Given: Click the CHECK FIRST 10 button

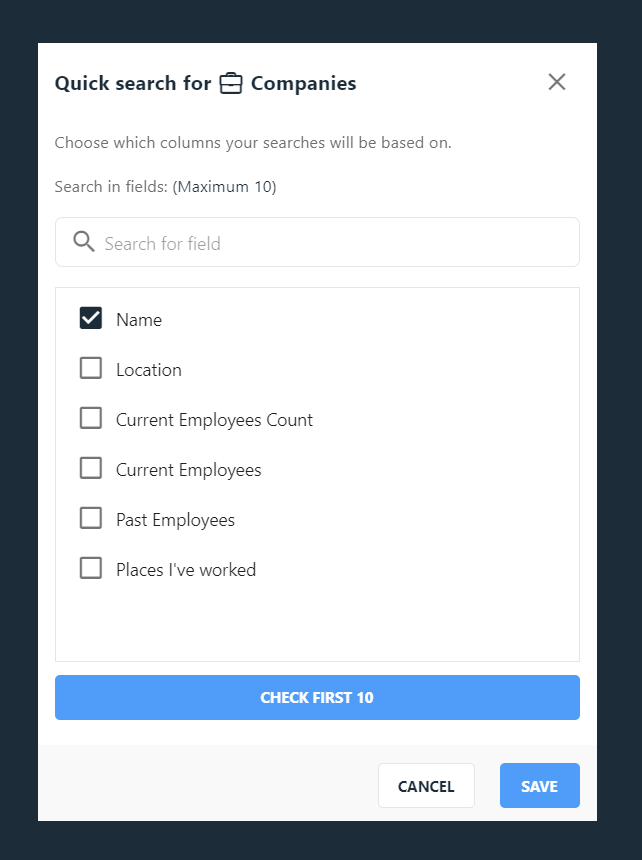Looking at the screenshot, I should [317, 697].
